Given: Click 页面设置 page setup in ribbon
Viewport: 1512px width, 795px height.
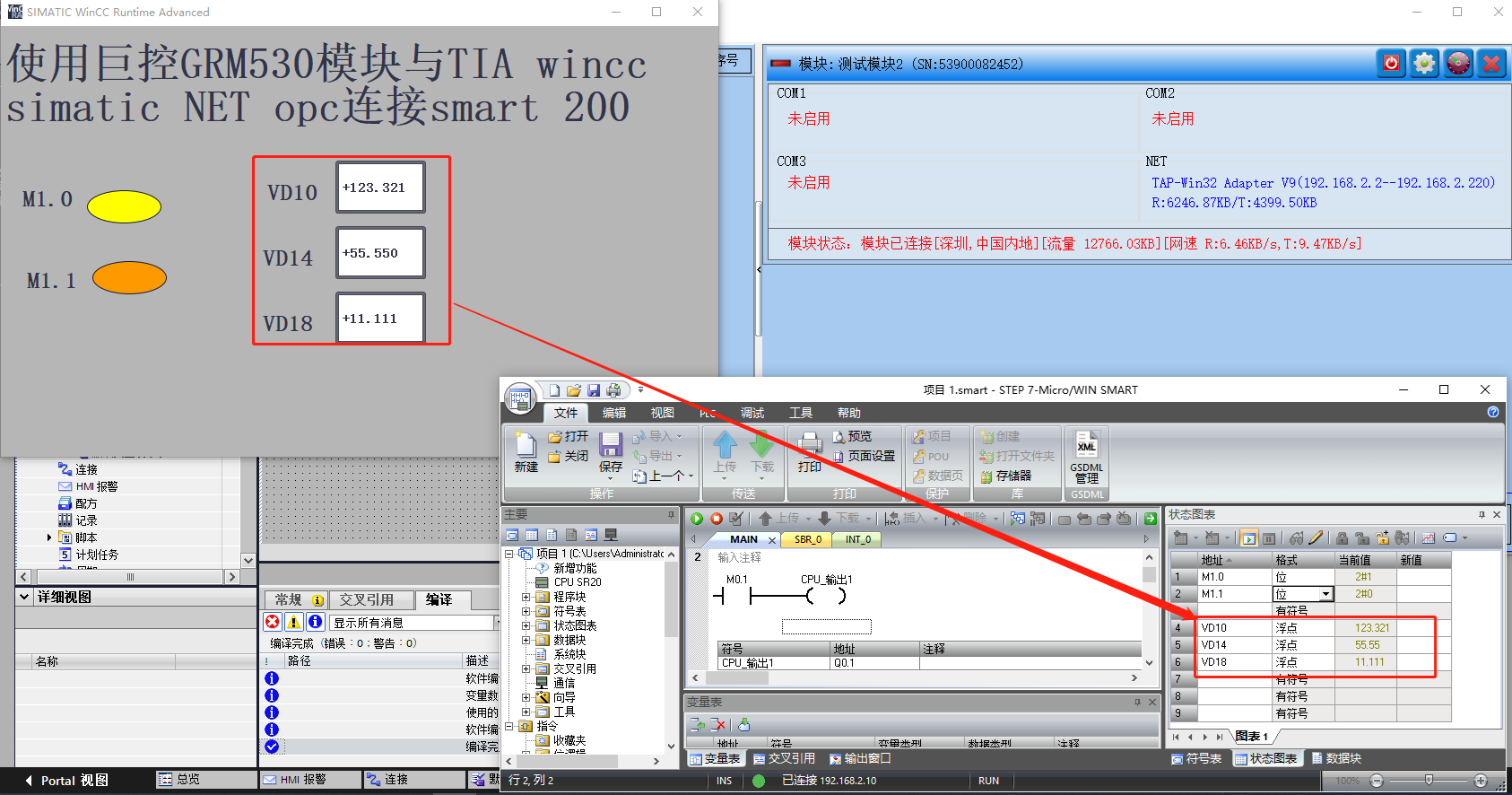Looking at the screenshot, I should 864,456.
